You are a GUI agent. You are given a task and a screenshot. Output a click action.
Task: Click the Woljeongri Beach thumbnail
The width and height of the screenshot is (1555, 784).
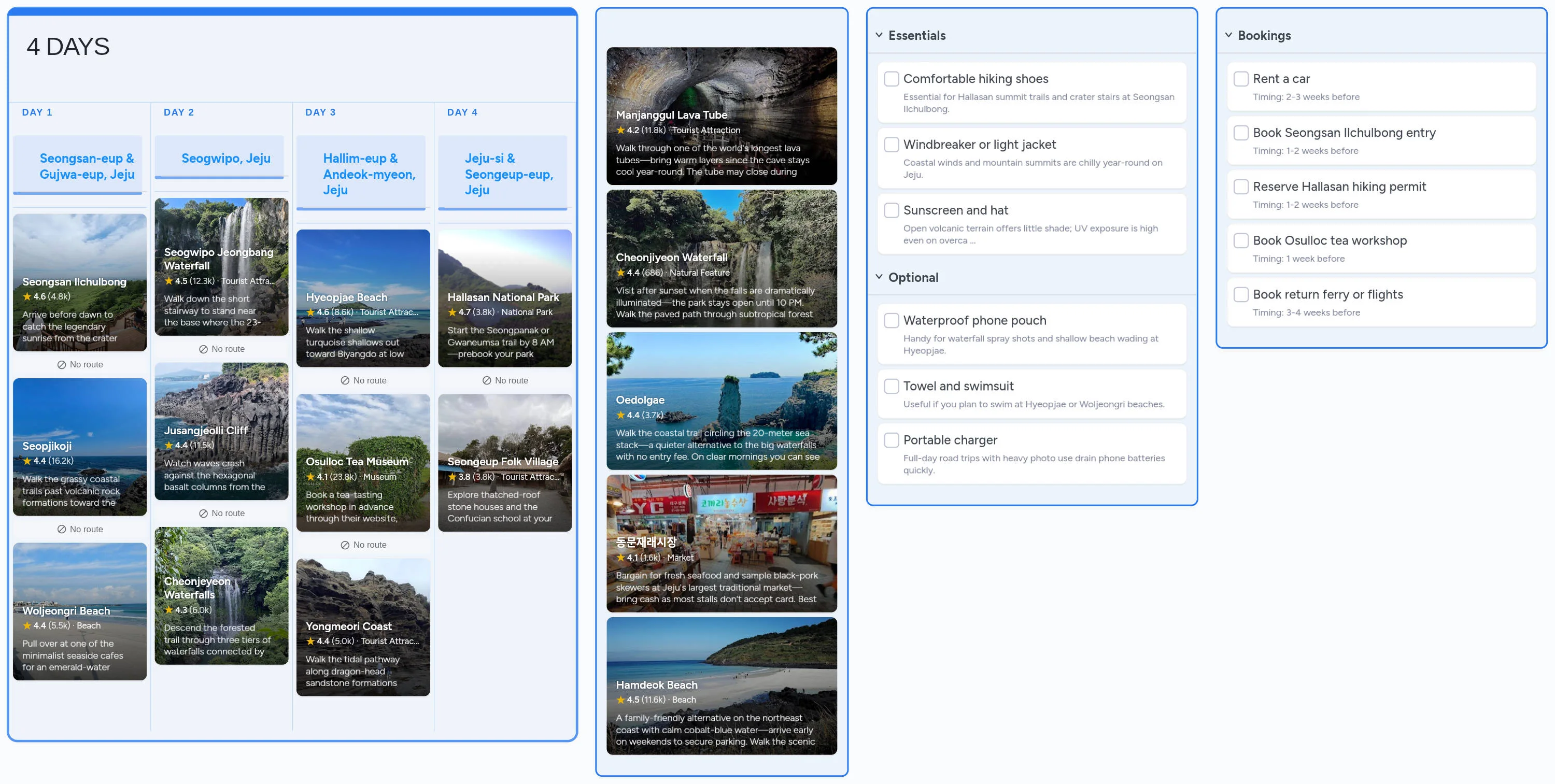(80, 611)
